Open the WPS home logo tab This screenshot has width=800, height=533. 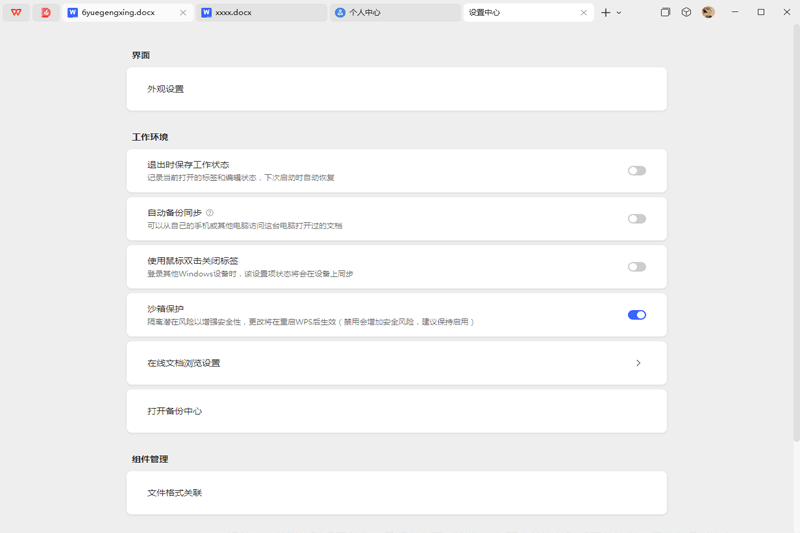(16, 12)
